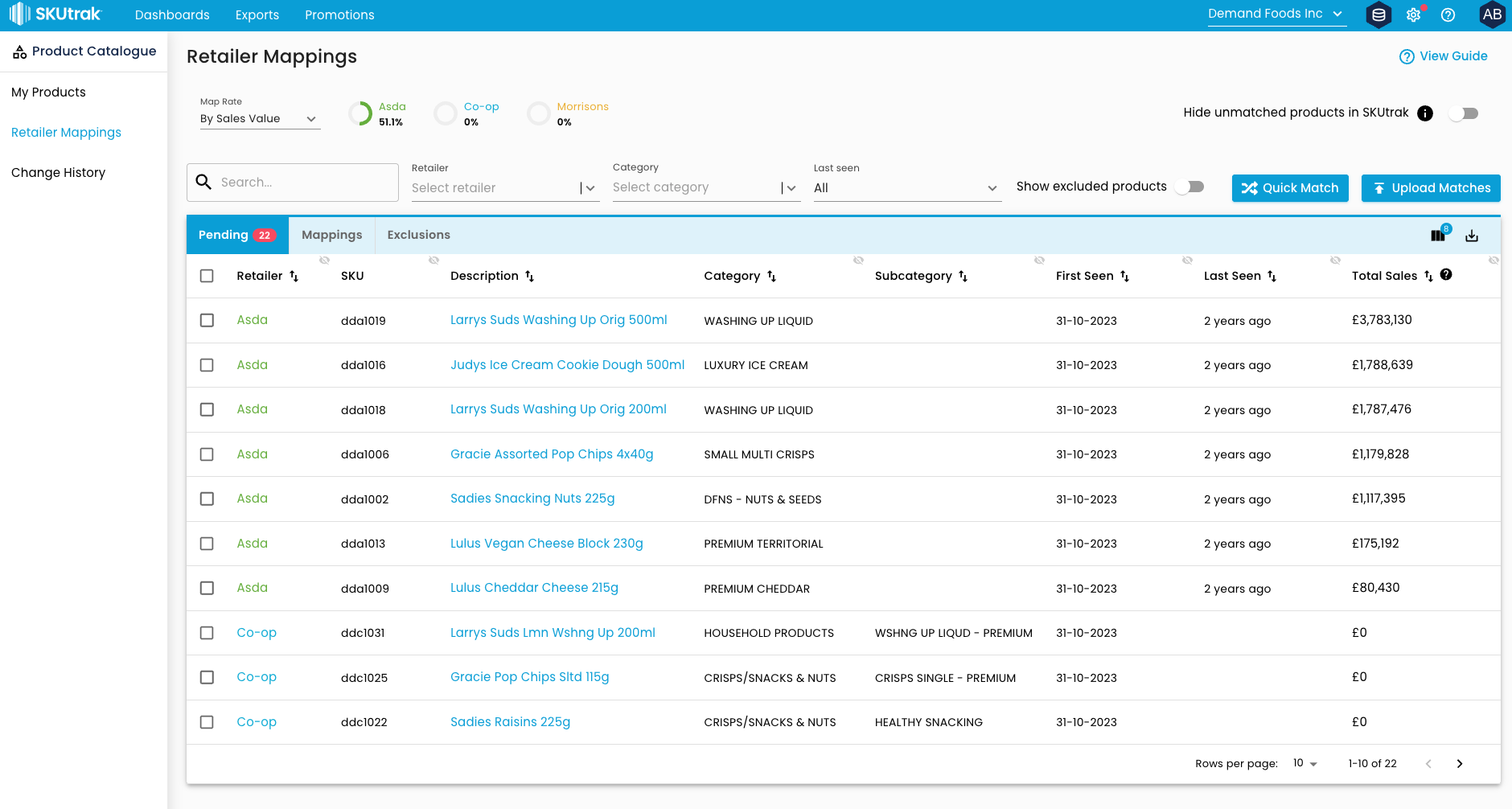
Task: Open the Dashboards menu
Action: (172, 15)
